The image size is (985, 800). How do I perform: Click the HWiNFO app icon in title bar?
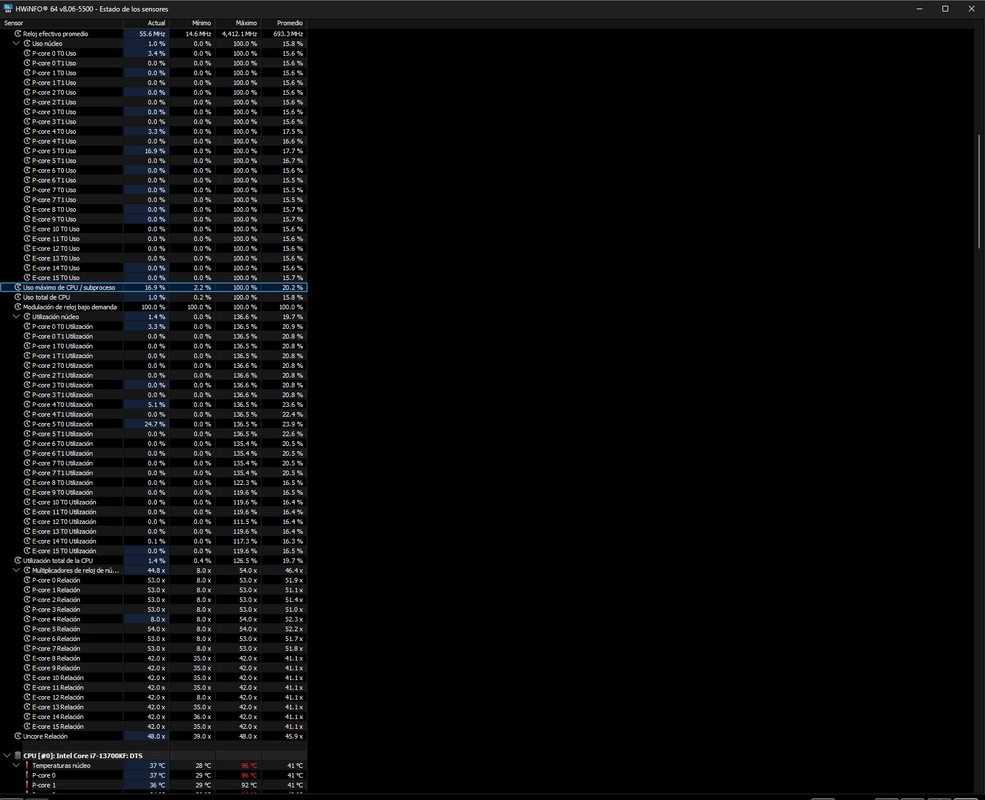point(8,9)
